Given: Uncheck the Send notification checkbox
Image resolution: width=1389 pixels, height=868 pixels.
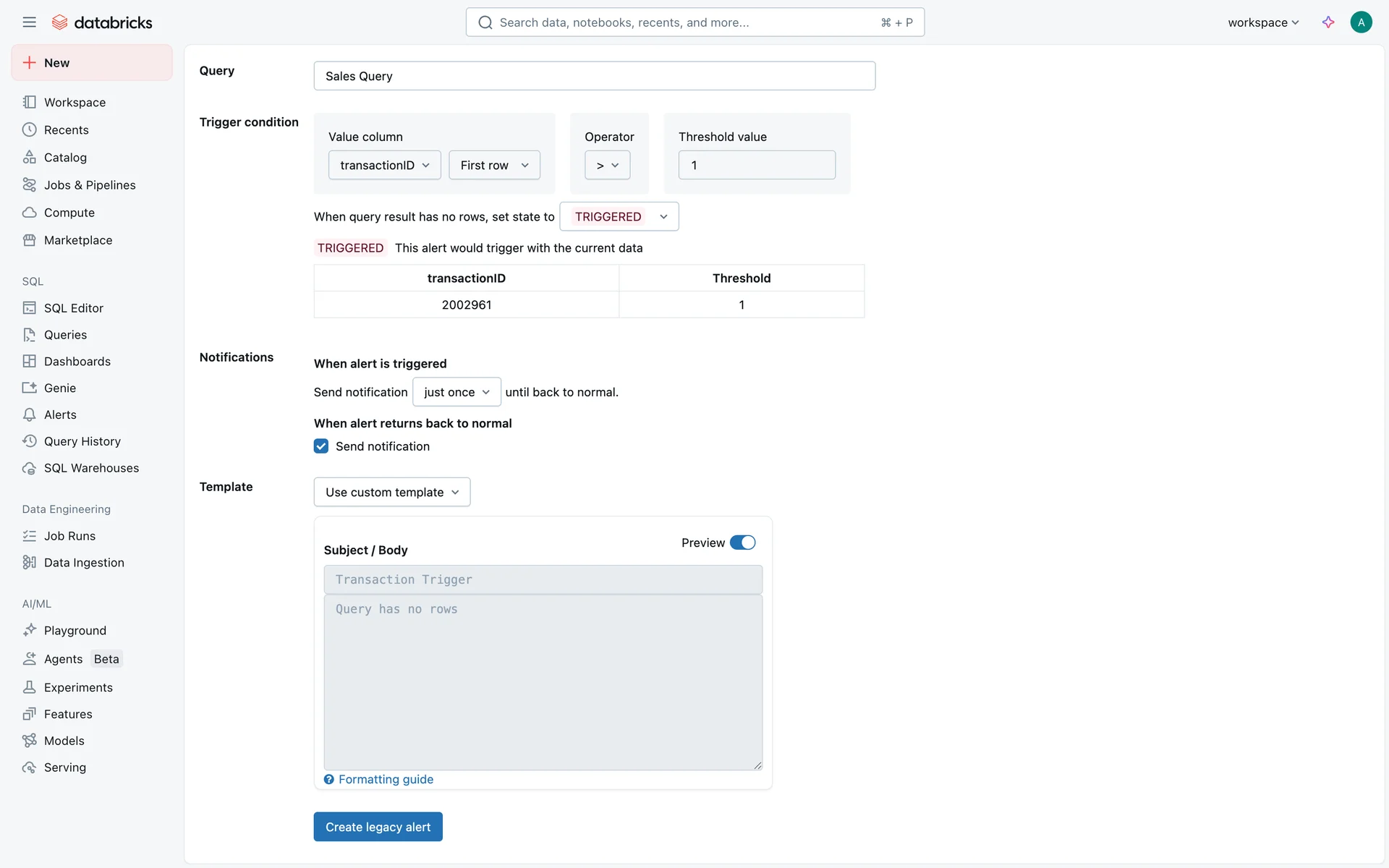Looking at the screenshot, I should (x=321, y=446).
